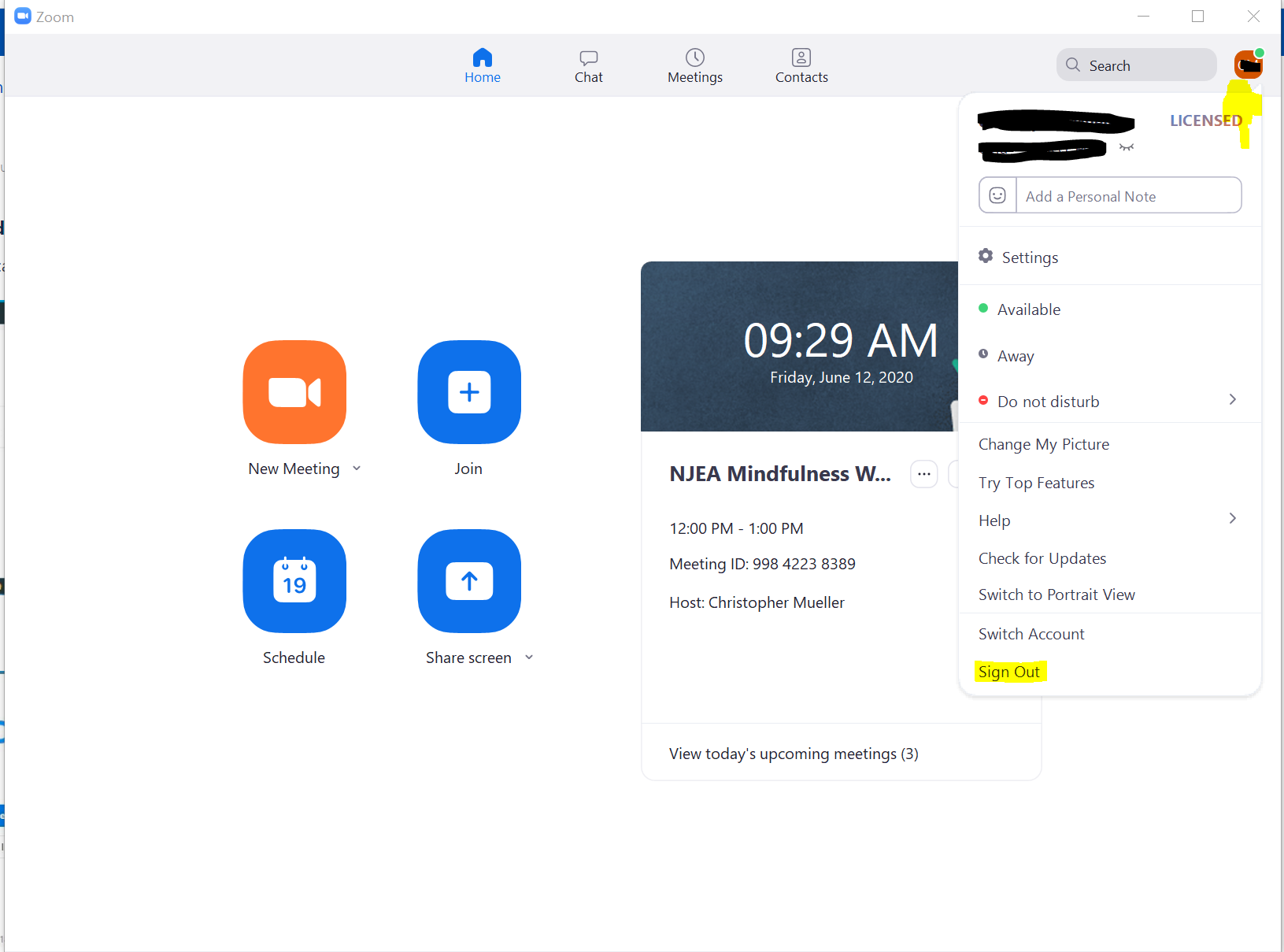This screenshot has width=1284, height=952.
Task: Click the Zoom logo in title bar
Action: coord(23,17)
